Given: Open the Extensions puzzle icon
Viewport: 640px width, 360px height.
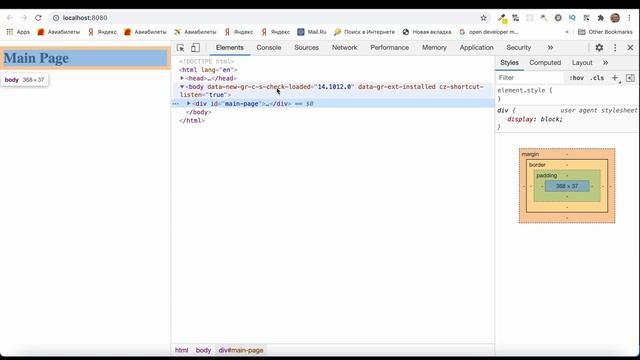Looking at the screenshot, I should 600,18.
